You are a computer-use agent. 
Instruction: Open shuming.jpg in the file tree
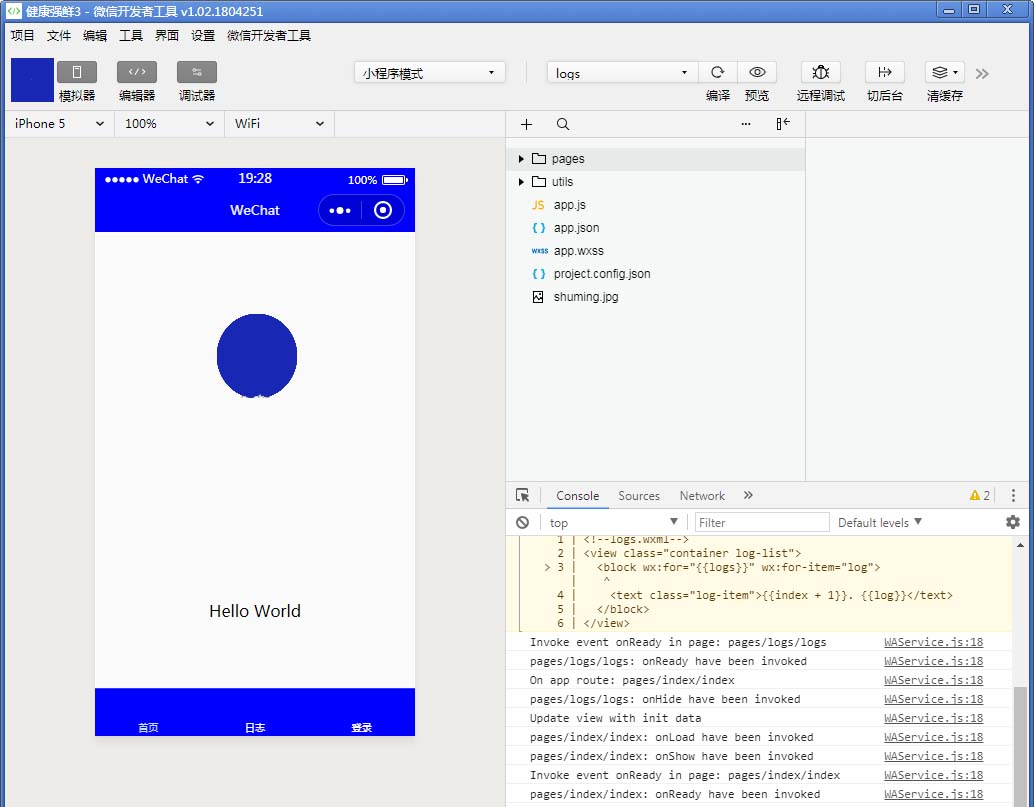tap(586, 297)
